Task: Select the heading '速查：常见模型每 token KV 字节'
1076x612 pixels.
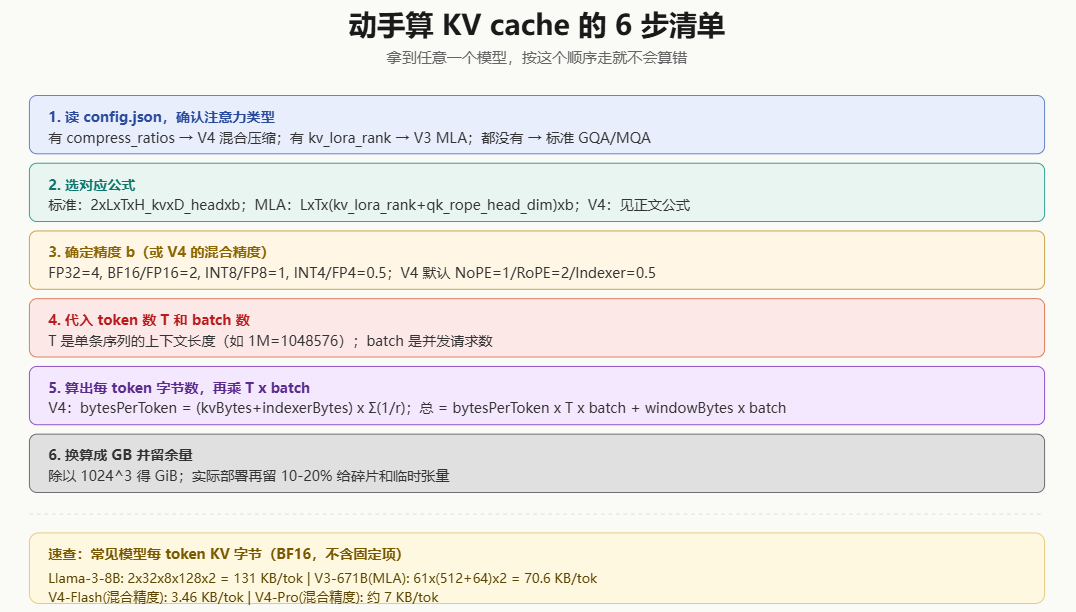Action: [225, 554]
